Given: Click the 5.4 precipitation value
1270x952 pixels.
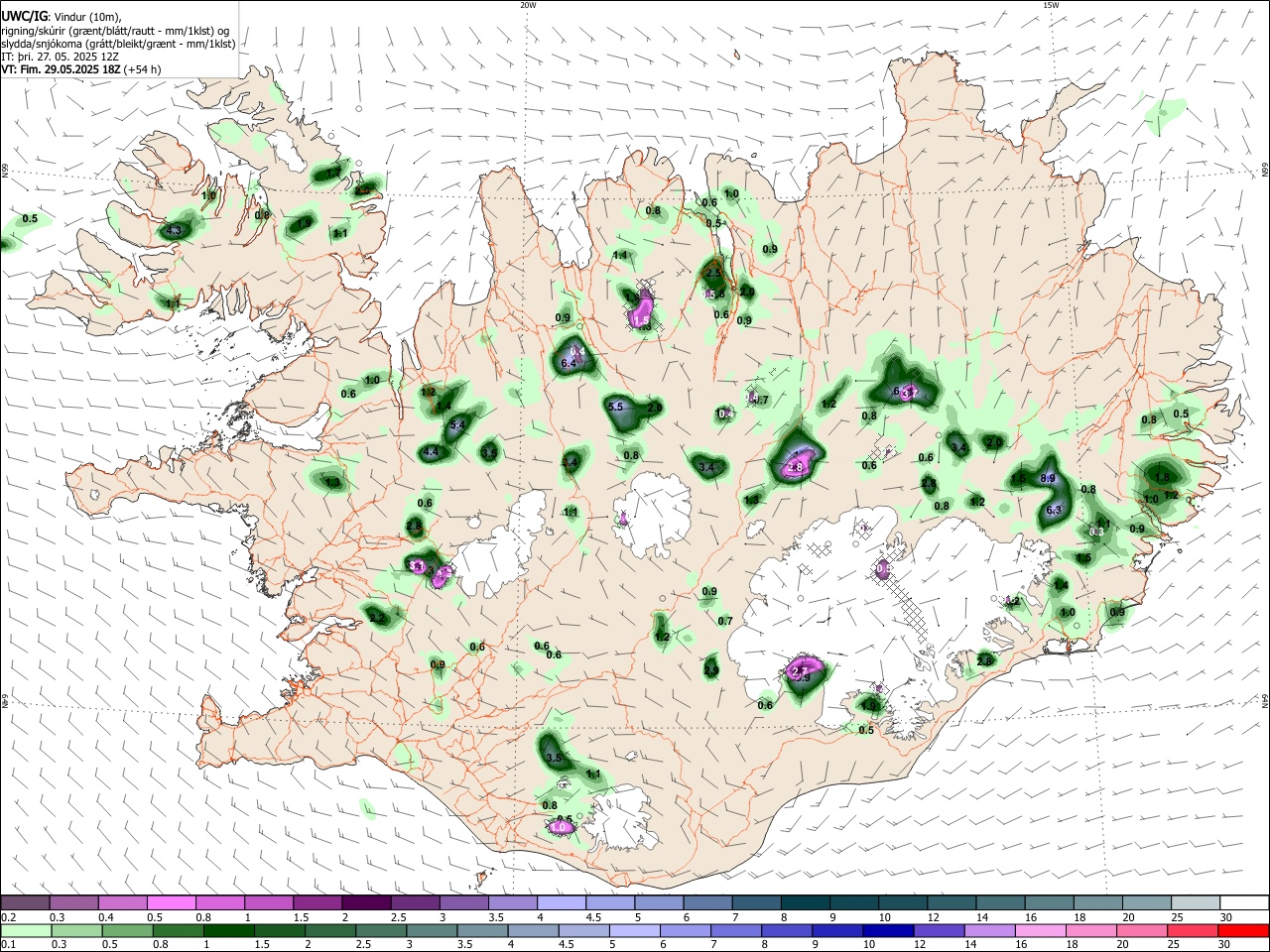Looking at the screenshot, I should [457, 425].
